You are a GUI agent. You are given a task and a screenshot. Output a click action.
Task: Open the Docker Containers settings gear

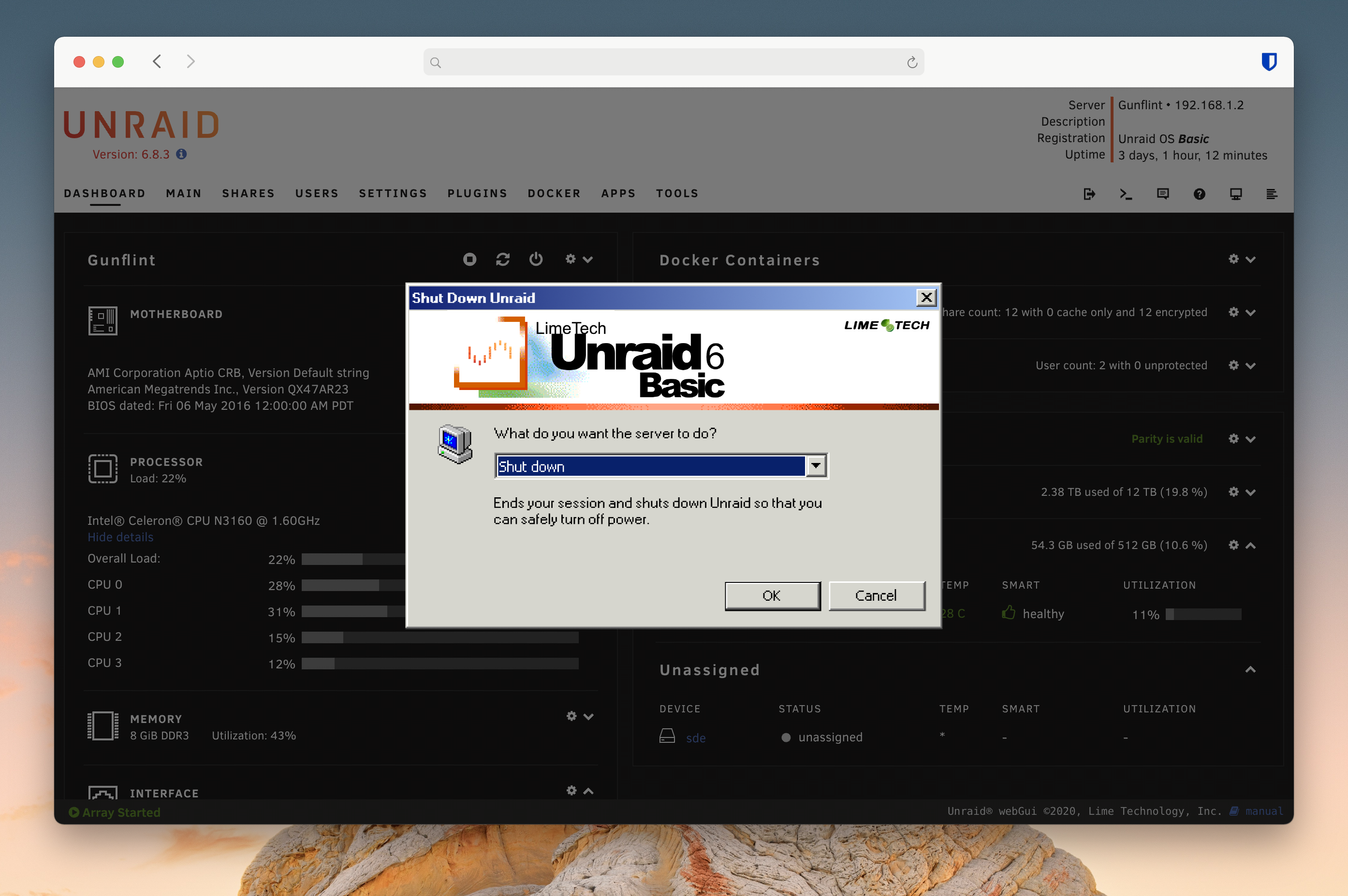tap(1233, 259)
